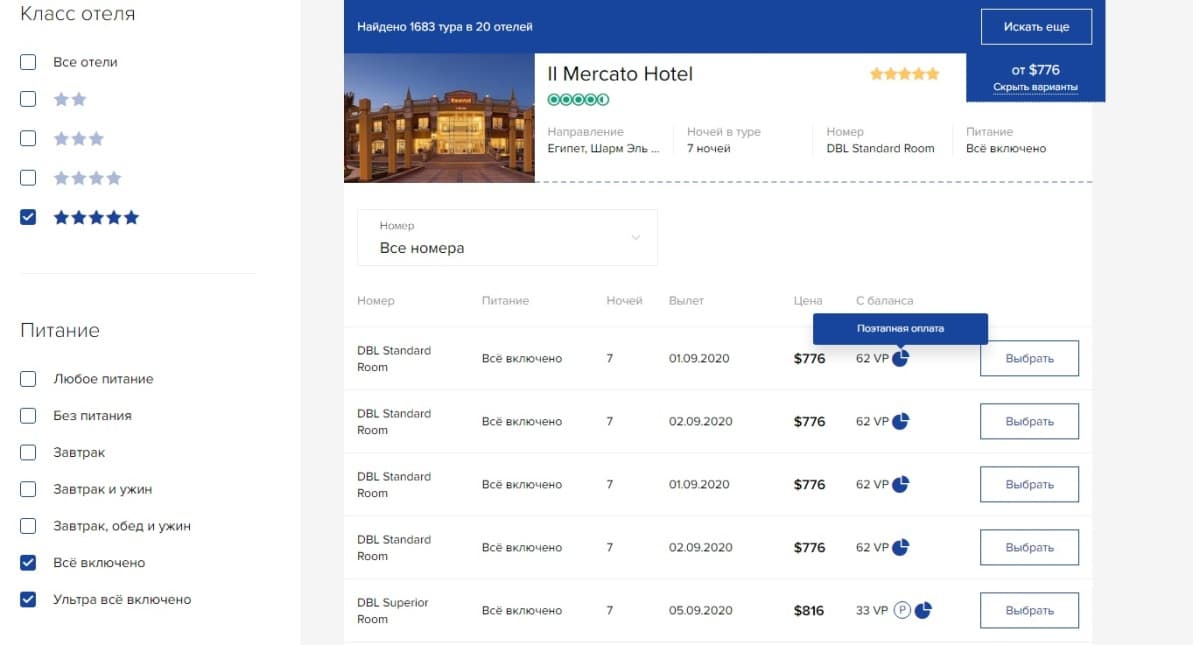The image size is (1200, 645).
Task: Enable the two-star hotel class checkbox
Action: tap(28, 99)
